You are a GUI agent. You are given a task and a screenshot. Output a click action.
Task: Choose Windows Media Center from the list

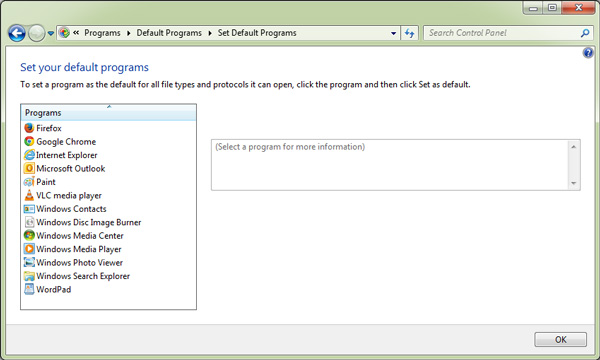point(80,236)
